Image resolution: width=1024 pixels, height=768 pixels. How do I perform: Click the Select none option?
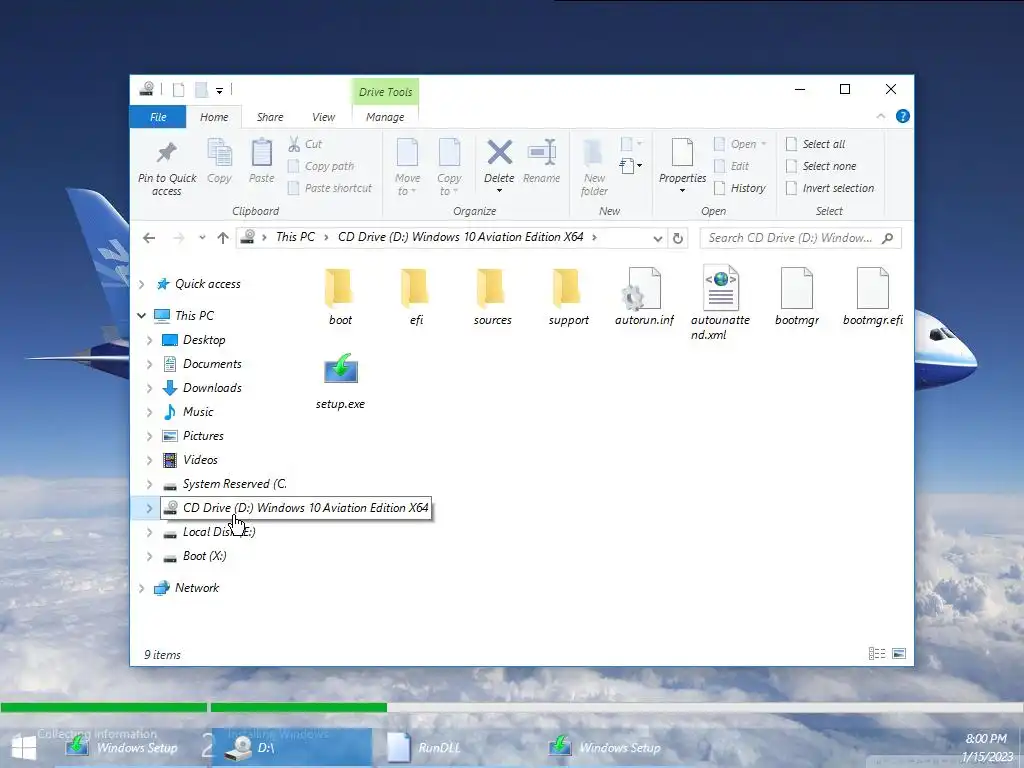pos(821,167)
